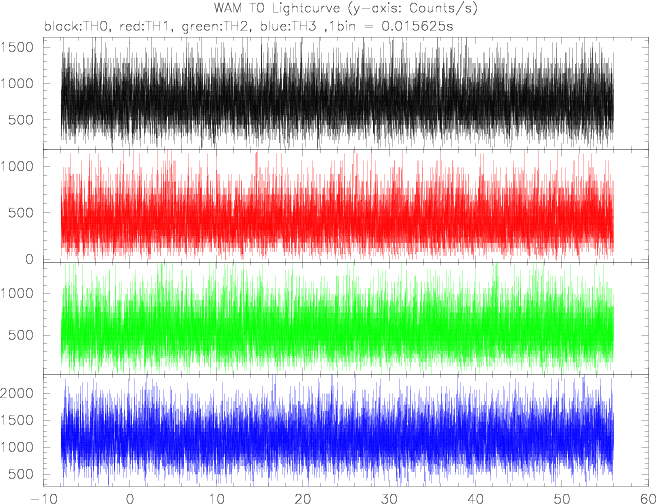Screen dimensions: 657x504
Task: Click the 40 x-axis tick label
Action: pyautogui.click(x=476, y=499)
